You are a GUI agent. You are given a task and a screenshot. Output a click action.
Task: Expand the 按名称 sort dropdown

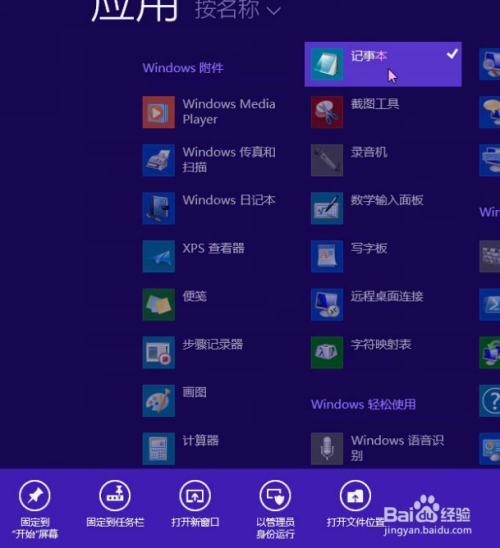[x=238, y=9]
